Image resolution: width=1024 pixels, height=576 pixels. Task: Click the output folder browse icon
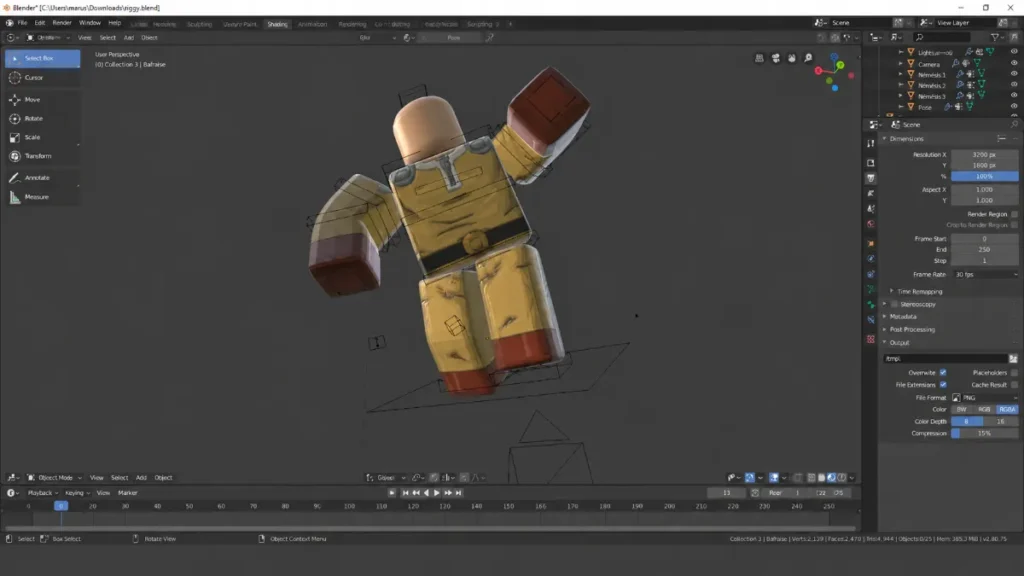(1013, 359)
